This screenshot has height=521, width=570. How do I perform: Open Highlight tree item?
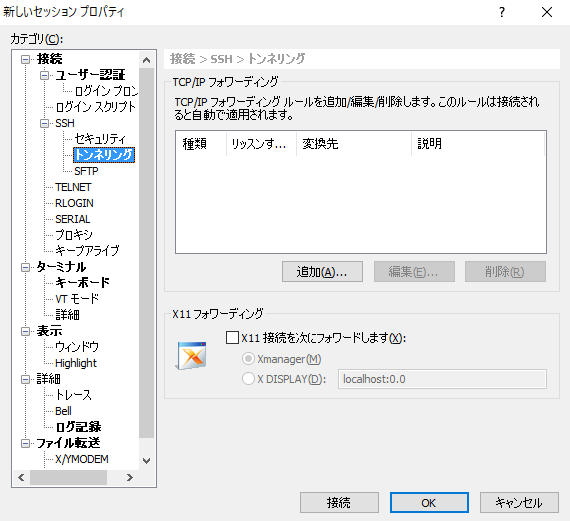click(76, 363)
